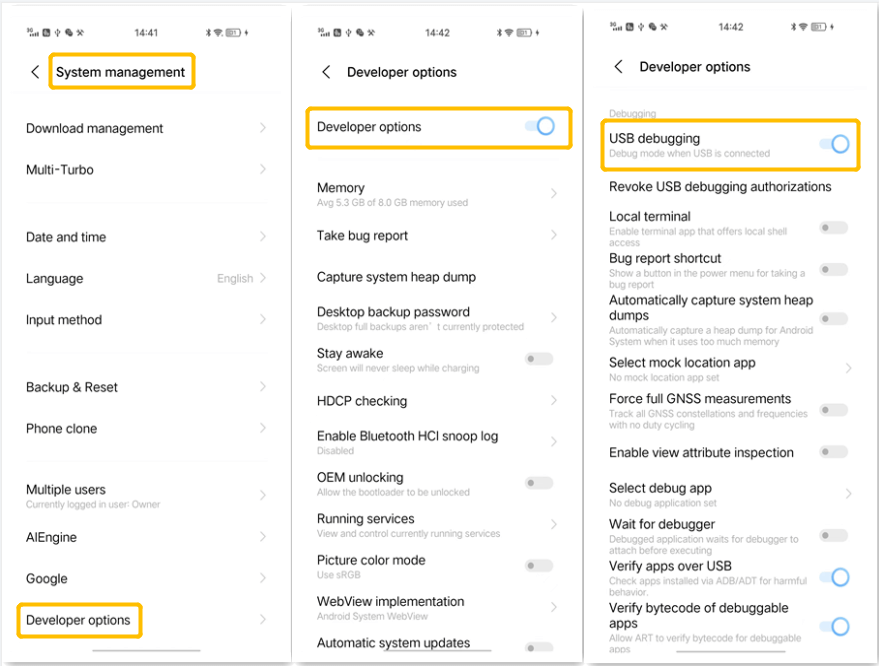The image size is (879, 666).
Task: Enable the Stay awake toggle
Action: click(x=539, y=359)
